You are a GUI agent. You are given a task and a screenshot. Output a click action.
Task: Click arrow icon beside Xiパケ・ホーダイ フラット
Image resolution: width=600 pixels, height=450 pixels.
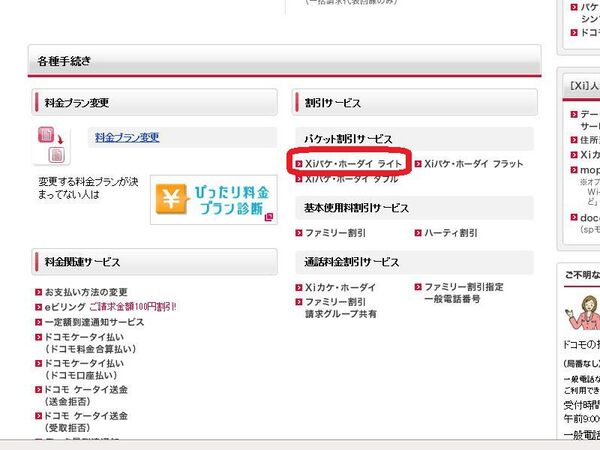click(x=418, y=164)
